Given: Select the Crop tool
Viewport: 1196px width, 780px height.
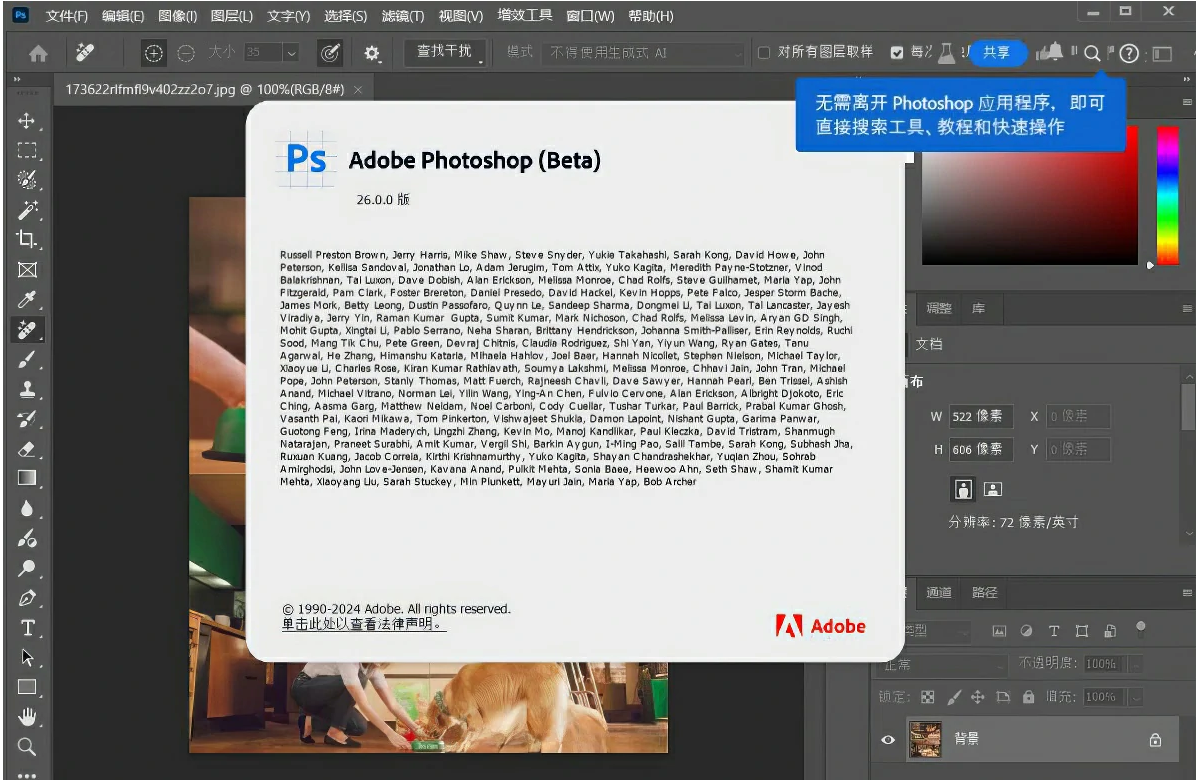Looking at the screenshot, I should tap(27, 239).
